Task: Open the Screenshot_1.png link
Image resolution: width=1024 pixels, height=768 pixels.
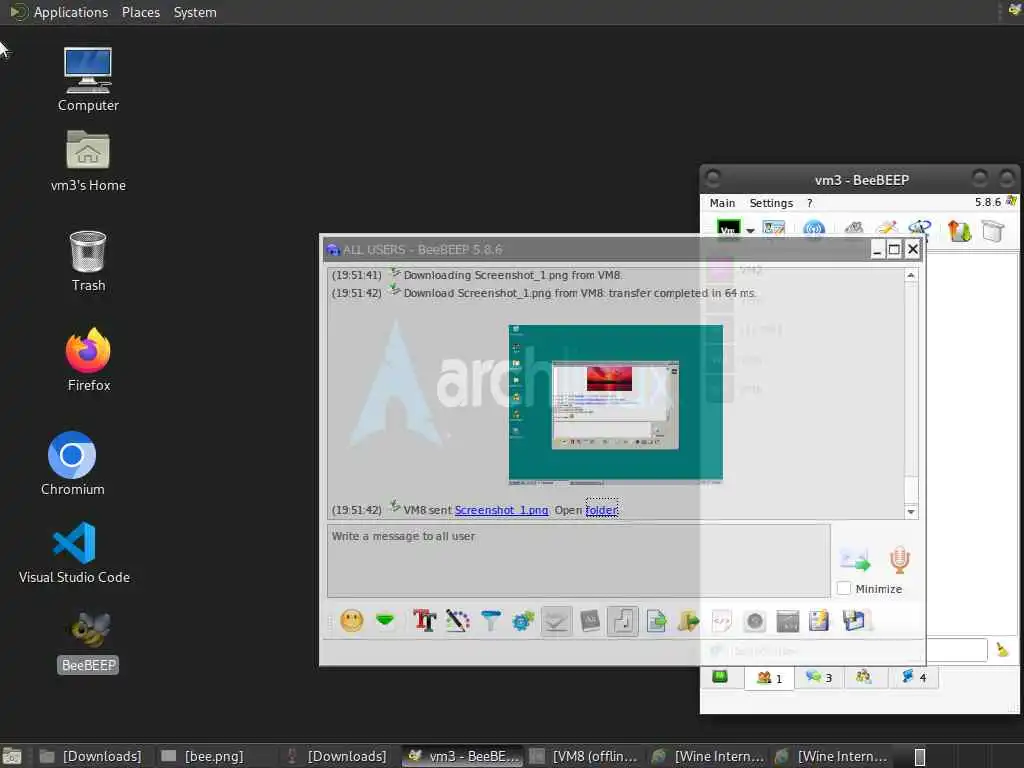Action: (502, 510)
